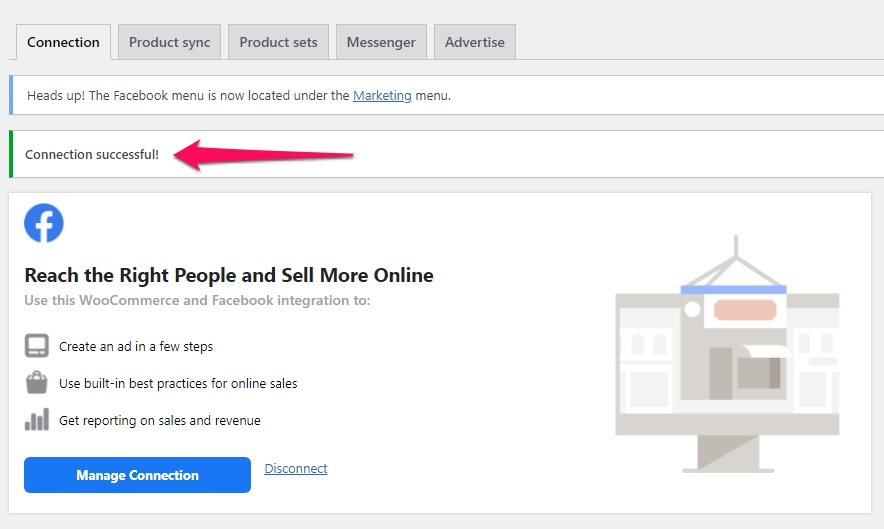Open the Connection tab
The height and width of the screenshot is (529, 884).
(63, 42)
